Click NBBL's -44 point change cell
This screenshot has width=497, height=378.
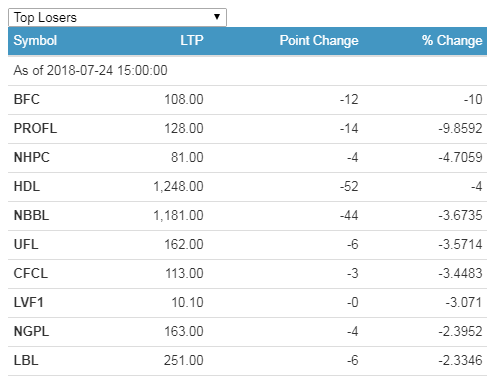click(x=349, y=215)
